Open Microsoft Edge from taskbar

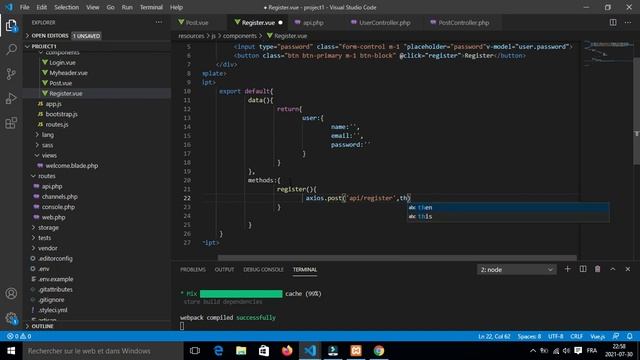(218, 351)
